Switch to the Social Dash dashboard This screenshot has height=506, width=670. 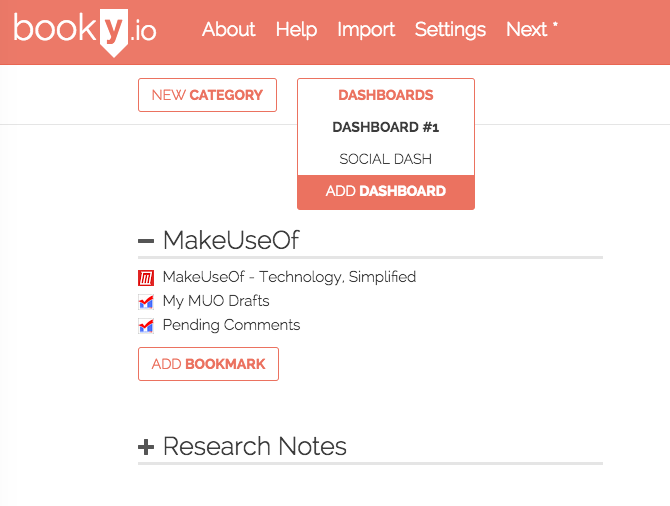click(x=385, y=159)
